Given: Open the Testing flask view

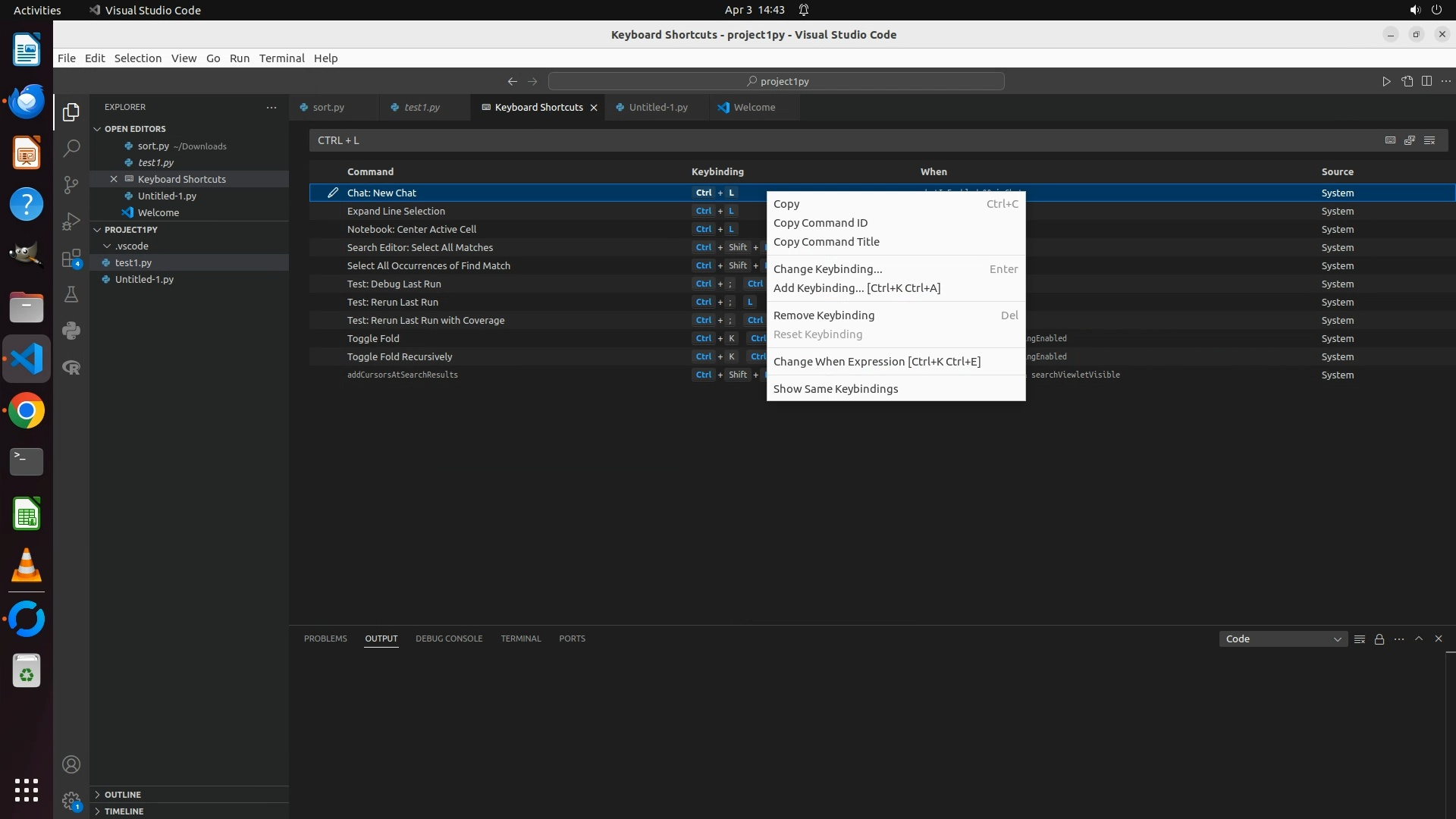Looking at the screenshot, I should pyautogui.click(x=71, y=294).
